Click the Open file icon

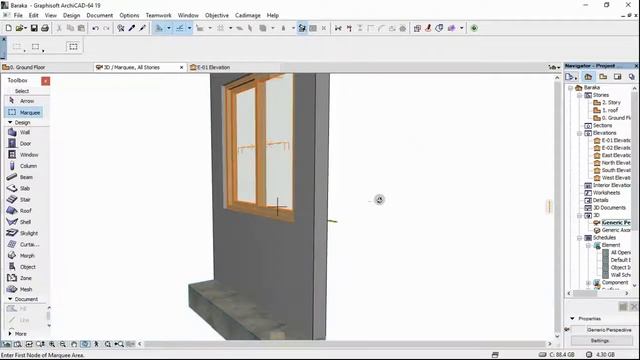[19, 28]
